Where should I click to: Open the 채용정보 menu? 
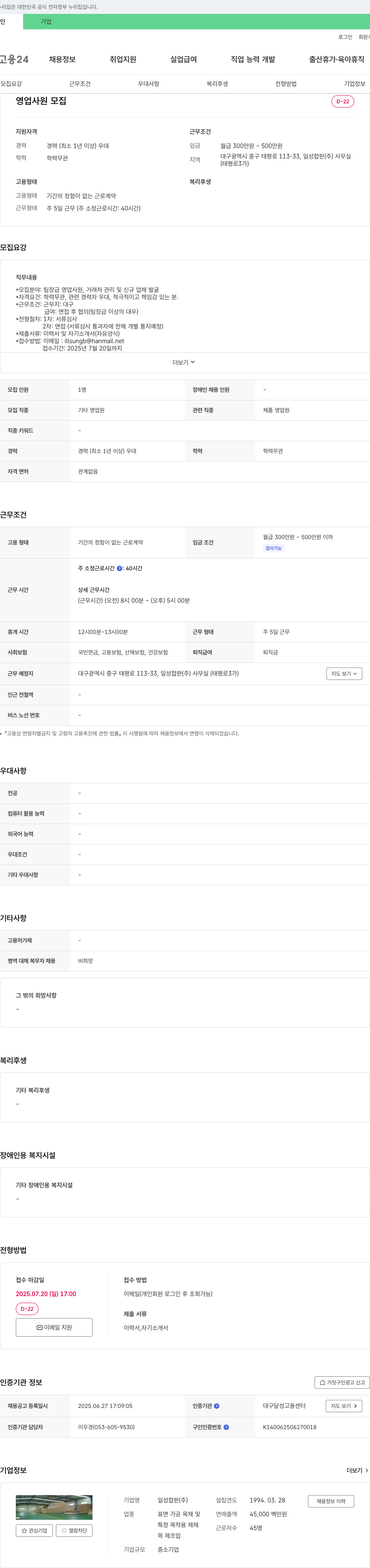pyautogui.click(x=62, y=59)
